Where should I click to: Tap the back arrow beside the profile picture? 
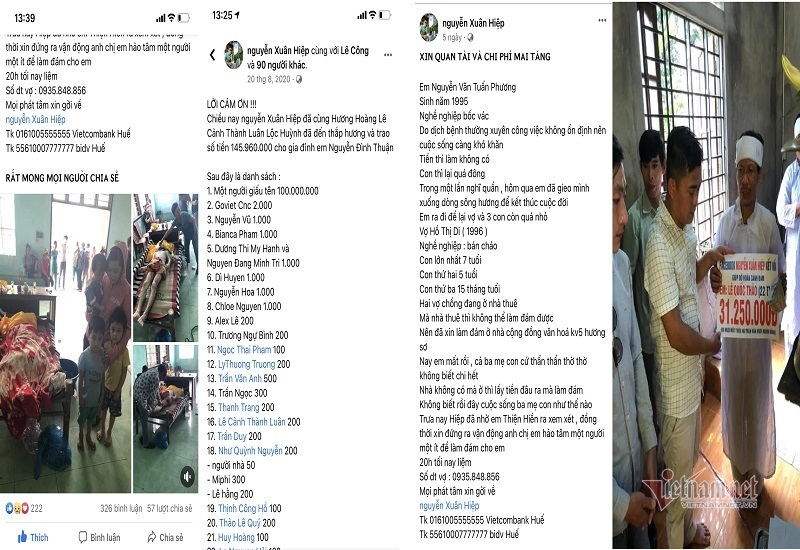tap(212, 55)
